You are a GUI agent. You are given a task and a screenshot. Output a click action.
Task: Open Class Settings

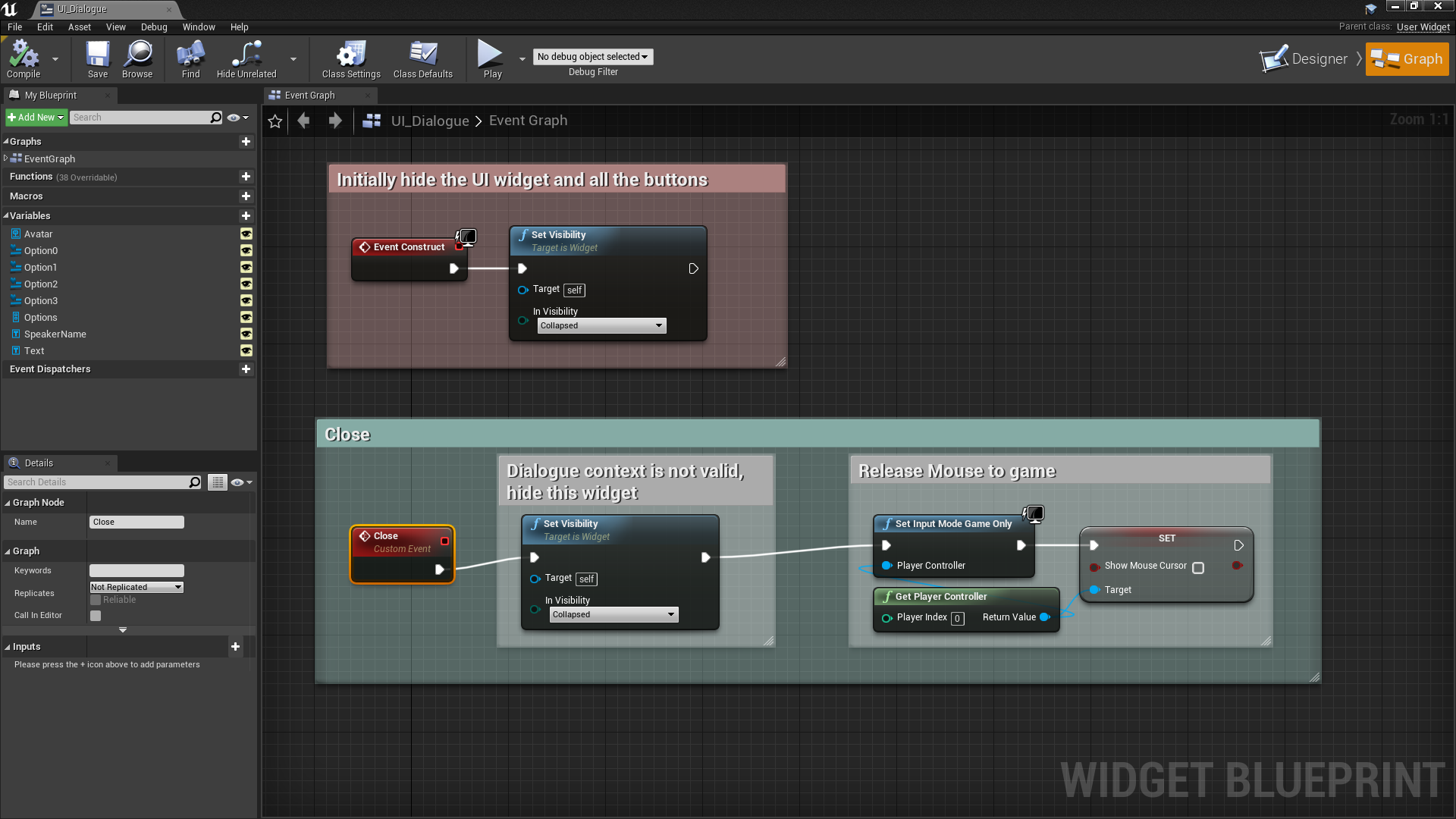point(351,59)
